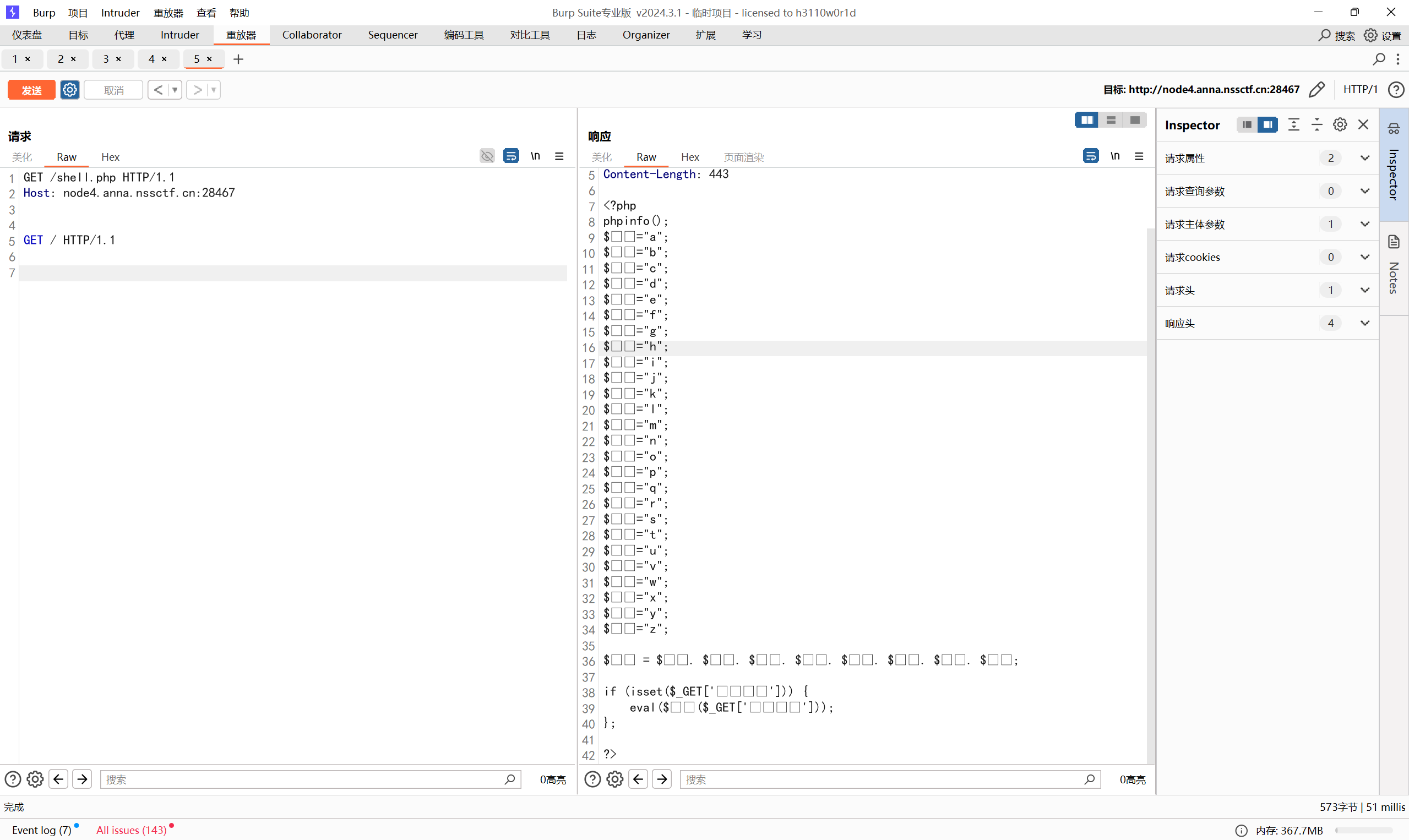
Task: Dock Inspector panel to left layout
Action: click(1247, 124)
